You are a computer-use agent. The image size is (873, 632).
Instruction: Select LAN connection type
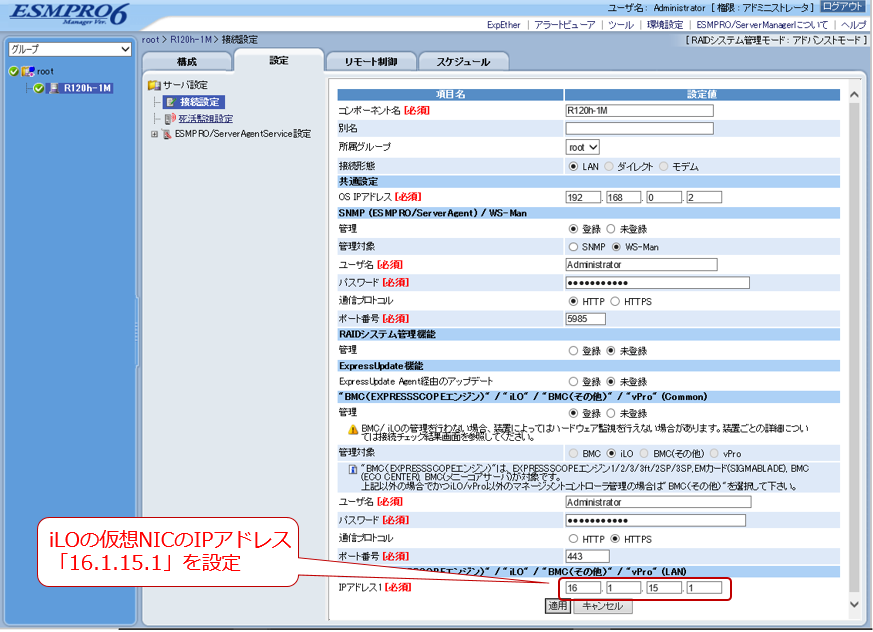coord(573,166)
